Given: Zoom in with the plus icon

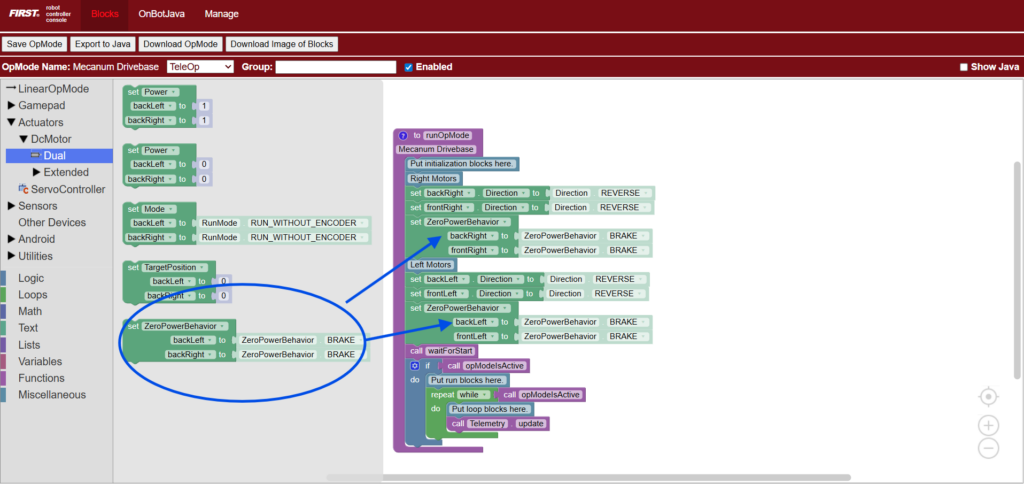Looking at the screenshot, I should click(989, 425).
